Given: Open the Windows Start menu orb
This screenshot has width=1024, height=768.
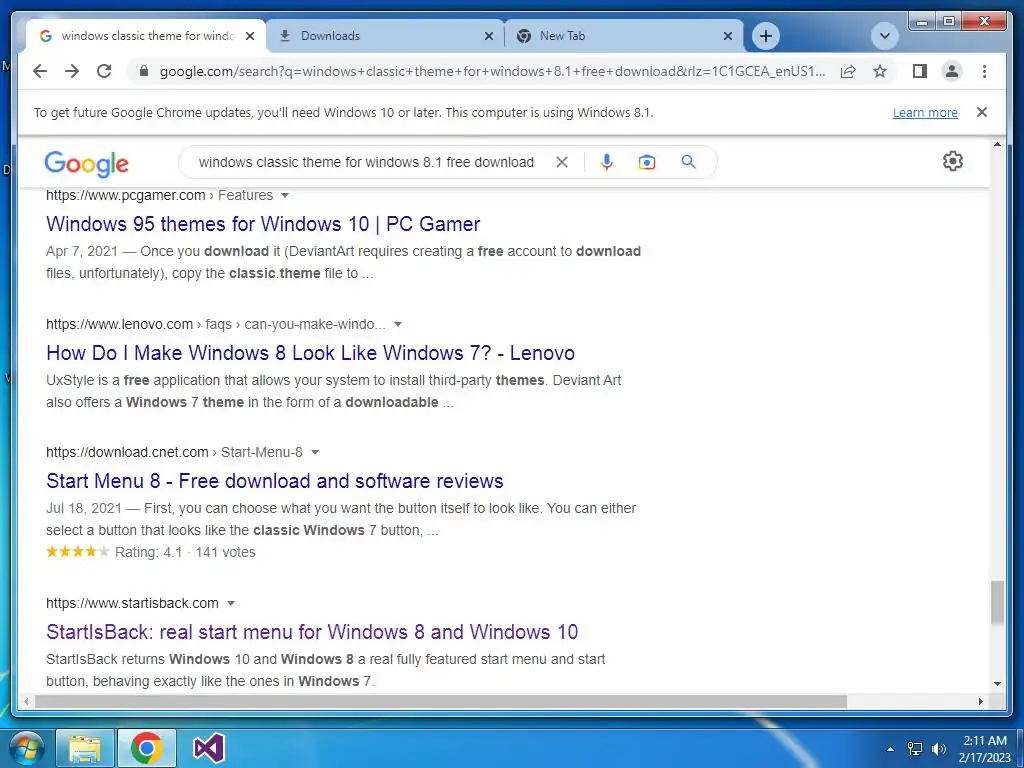Looking at the screenshot, I should pos(27,748).
